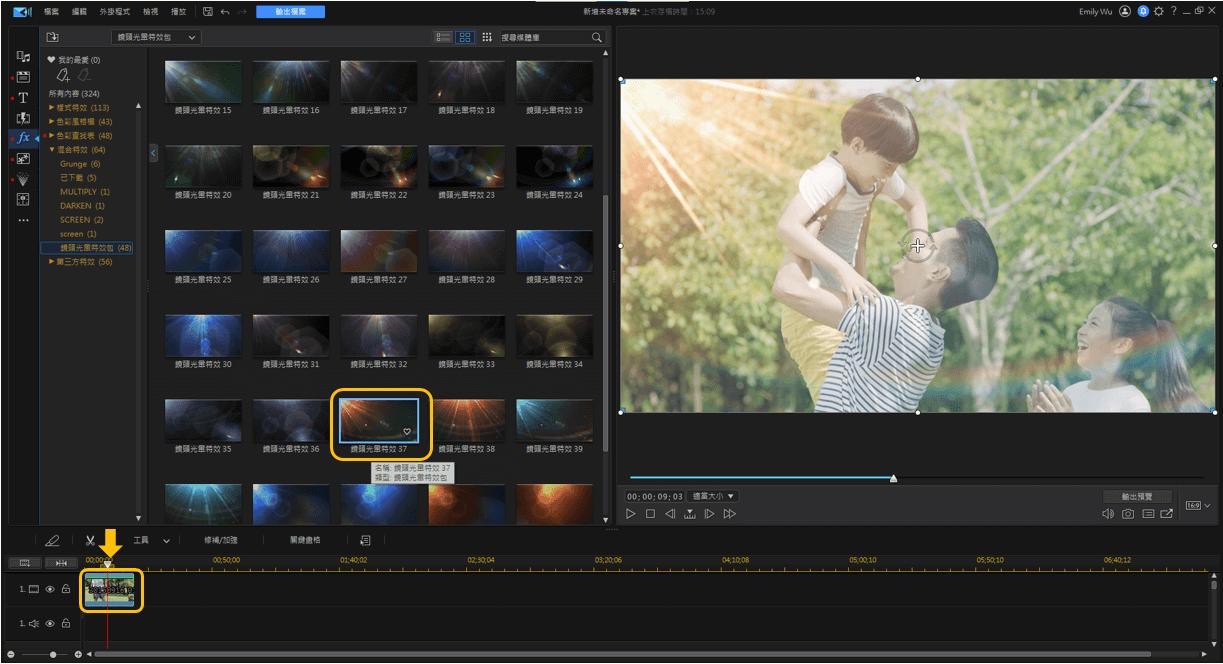Open the 編輯 menu

pos(79,11)
